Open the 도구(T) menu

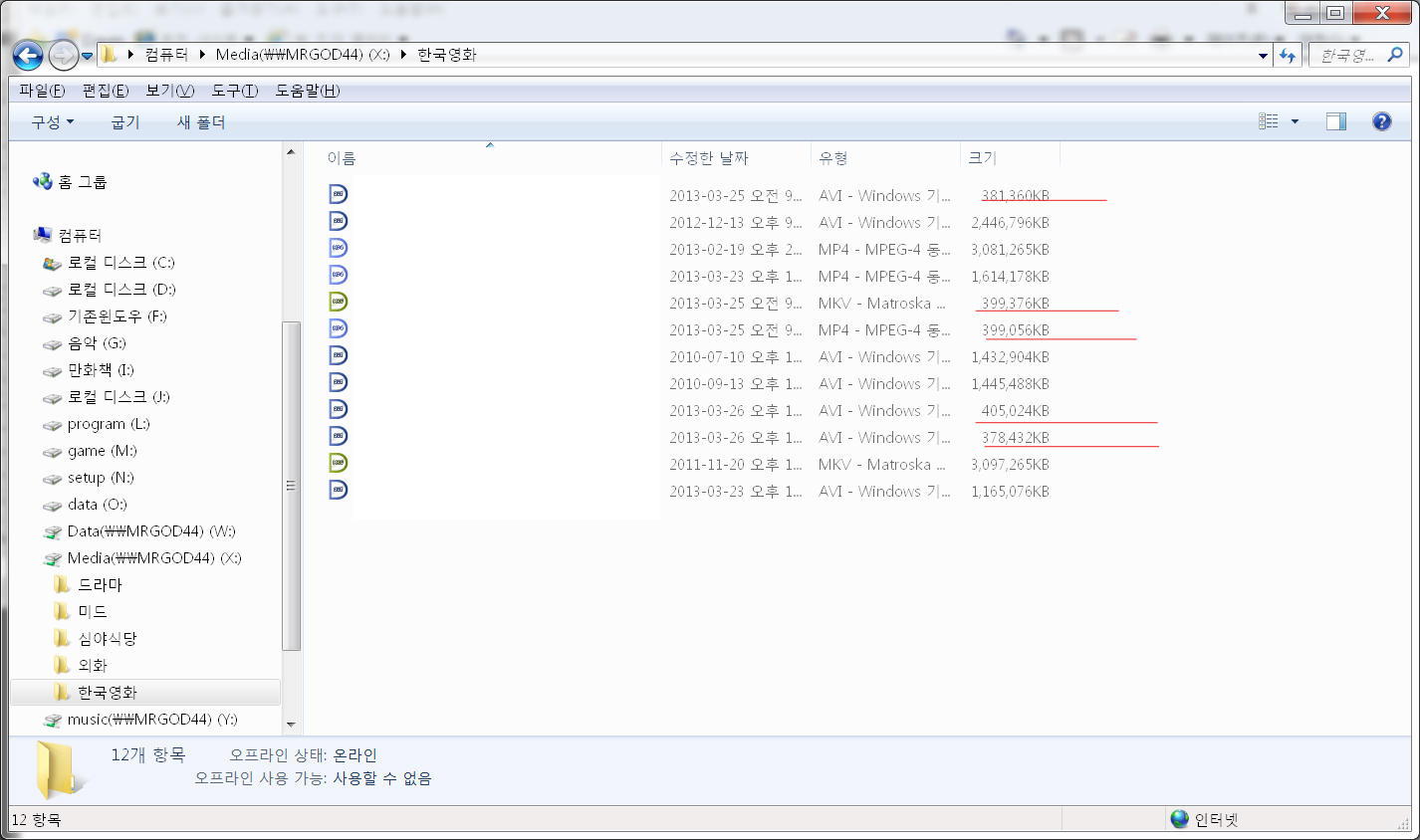coord(234,91)
